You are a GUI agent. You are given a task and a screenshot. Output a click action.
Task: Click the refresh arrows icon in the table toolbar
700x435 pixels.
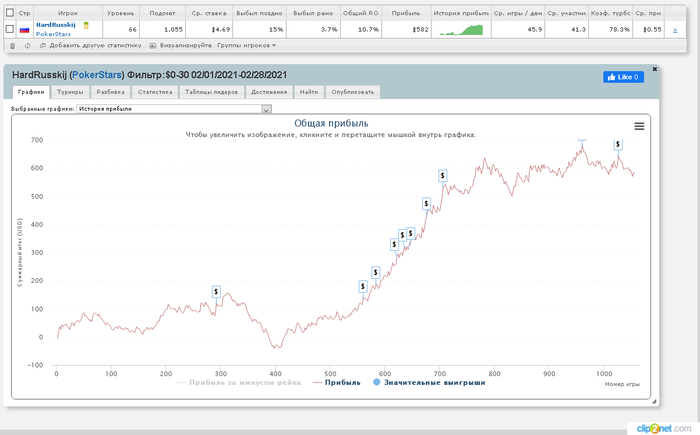(x=28, y=46)
